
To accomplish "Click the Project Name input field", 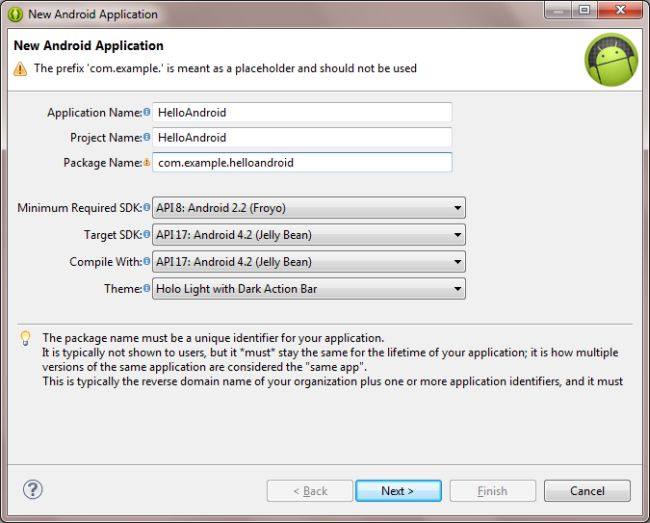I will (302, 137).
